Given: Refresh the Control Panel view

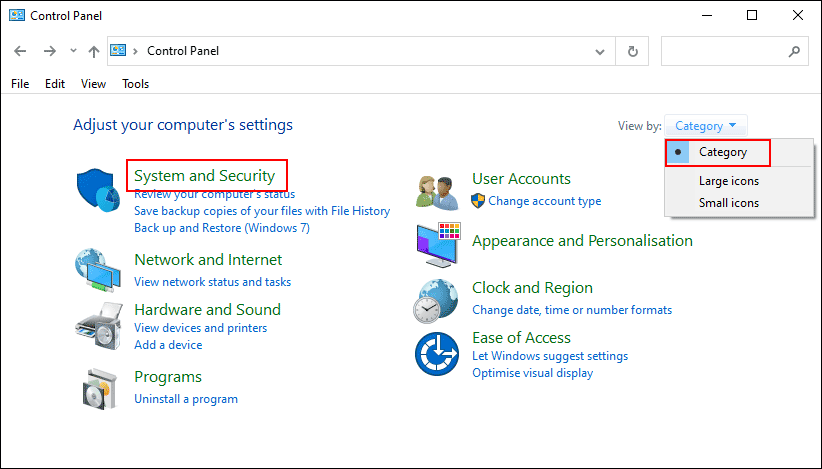Looking at the screenshot, I should [633, 51].
